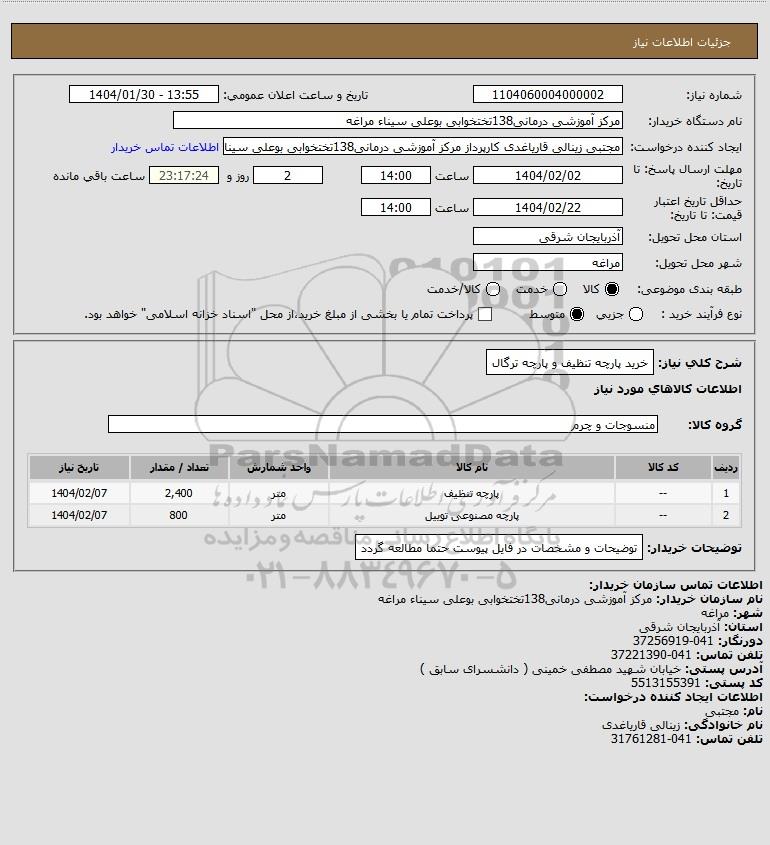Click the family name زینالی قاریاغدی
Viewport: 770px width, 845px height.
[641, 725]
